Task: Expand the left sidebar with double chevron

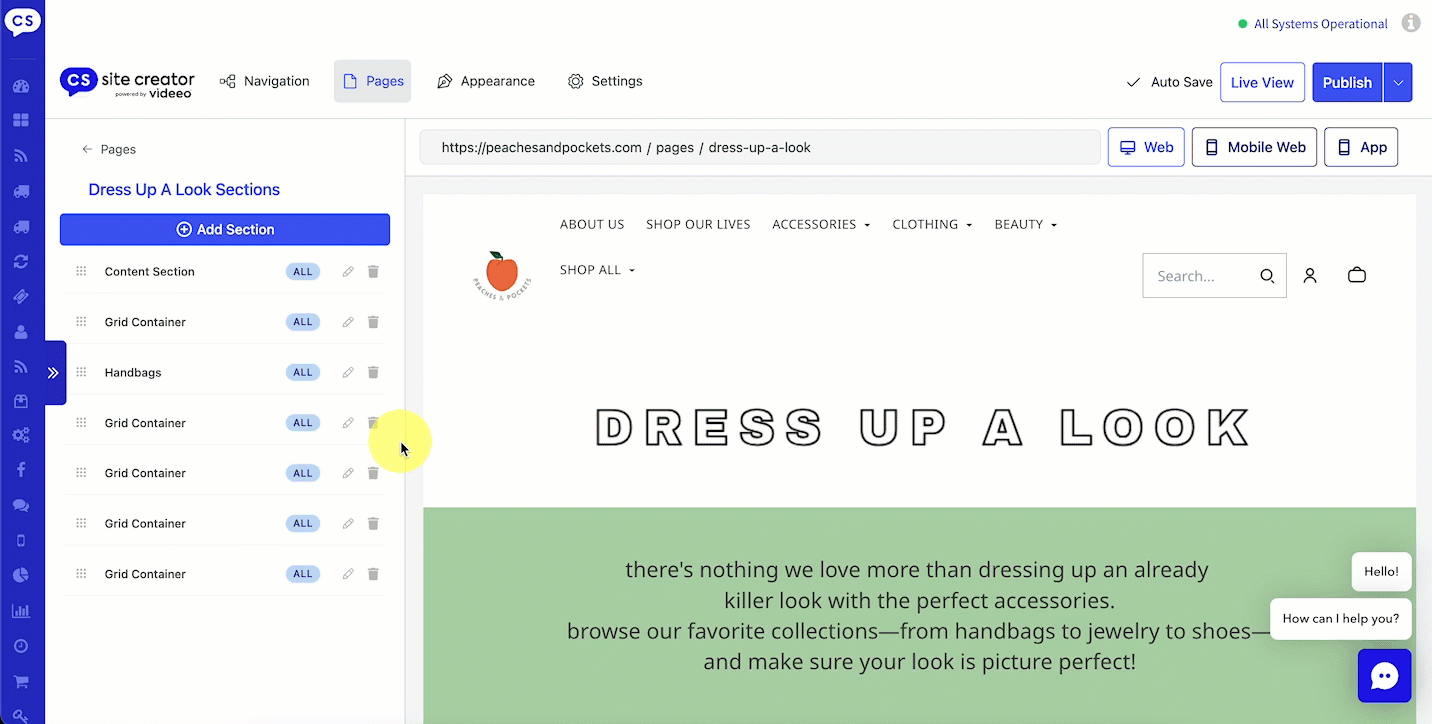Action: [53, 372]
